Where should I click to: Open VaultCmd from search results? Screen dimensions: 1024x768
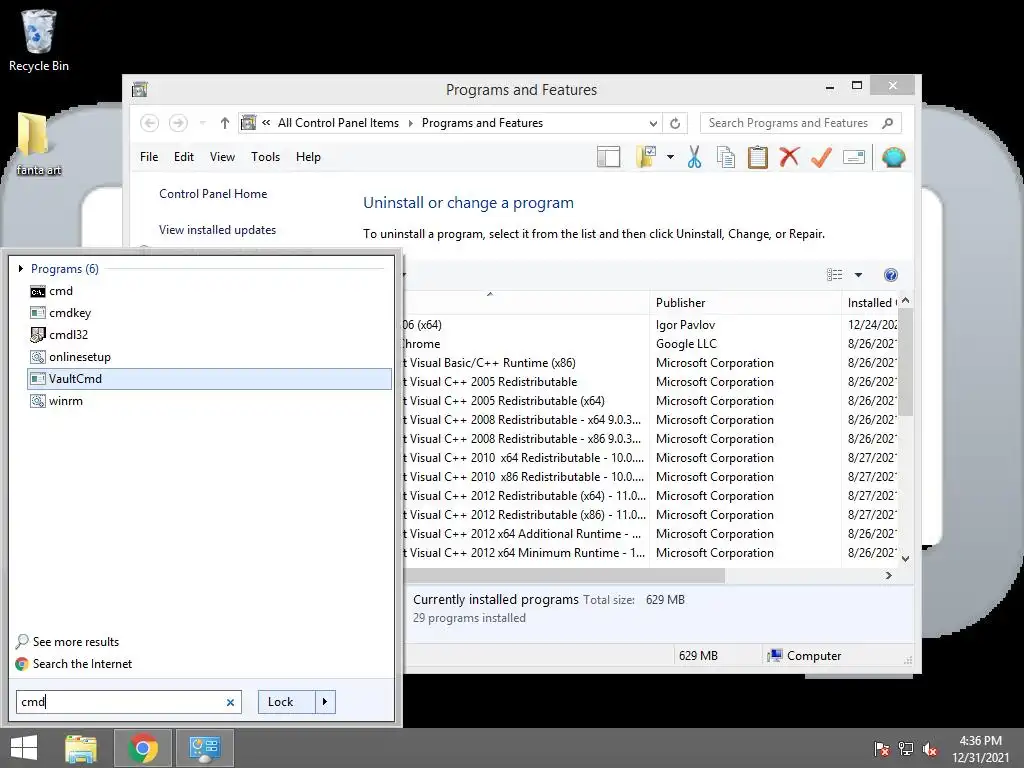click(209, 379)
